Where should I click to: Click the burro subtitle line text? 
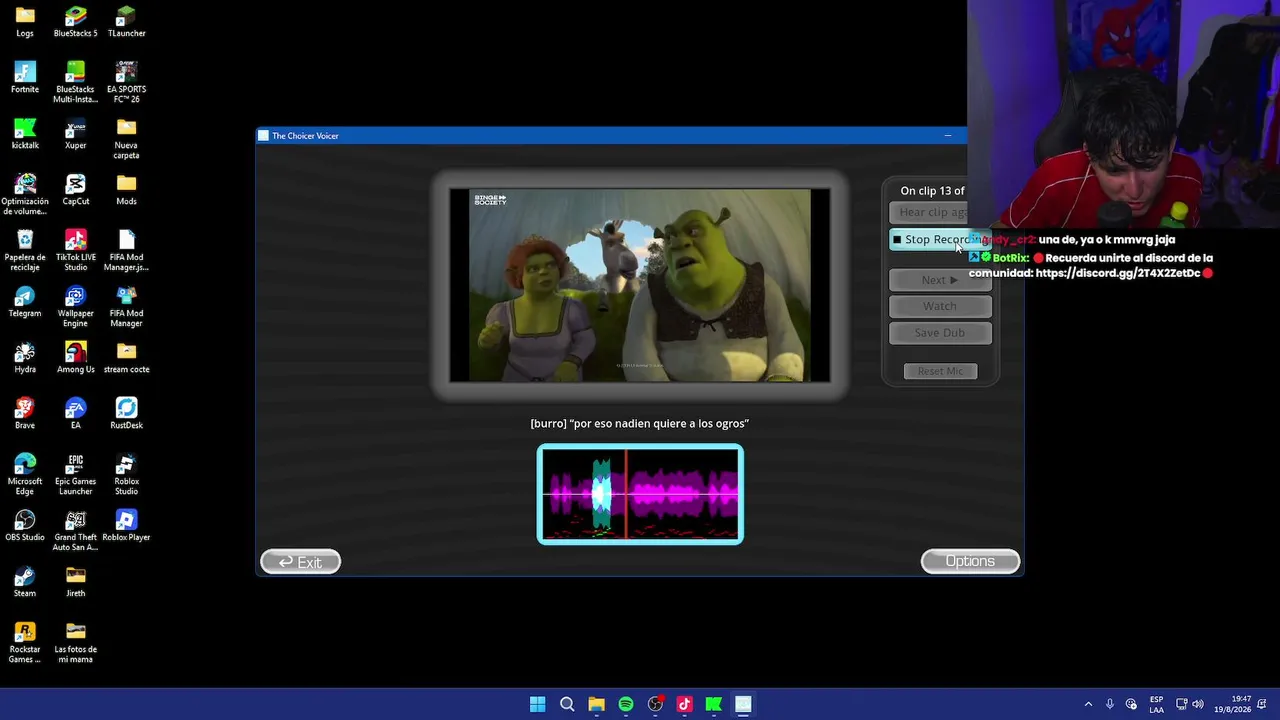click(x=639, y=423)
